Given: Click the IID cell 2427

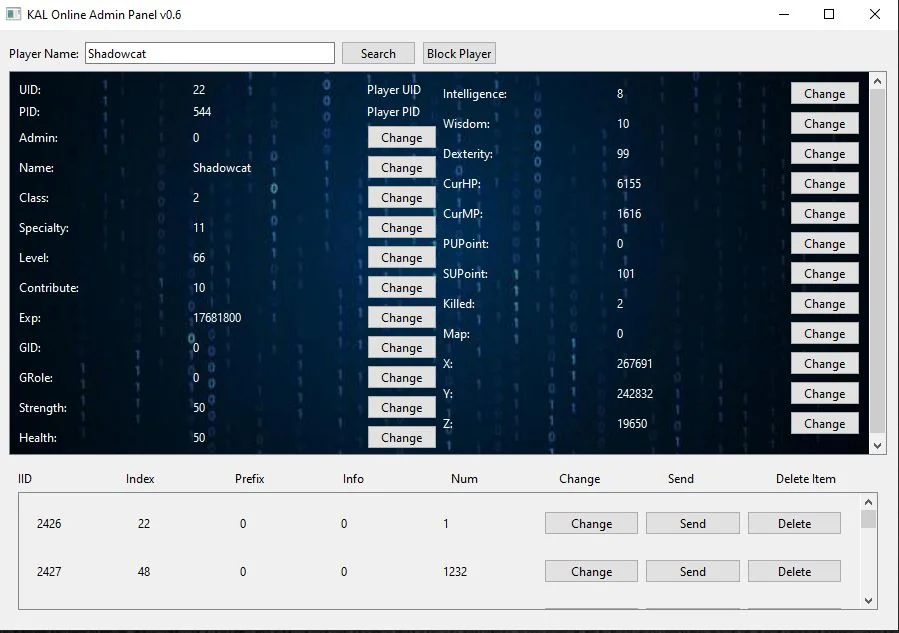Looking at the screenshot, I should [x=49, y=572].
